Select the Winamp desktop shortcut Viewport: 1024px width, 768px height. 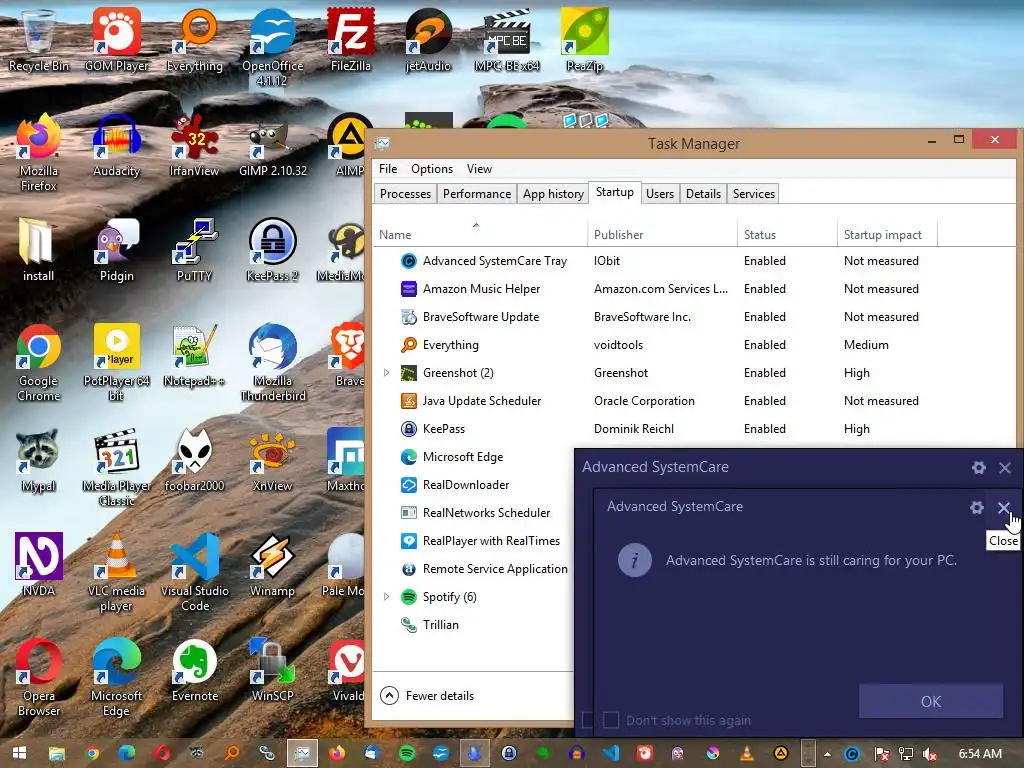(x=272, y=566)
